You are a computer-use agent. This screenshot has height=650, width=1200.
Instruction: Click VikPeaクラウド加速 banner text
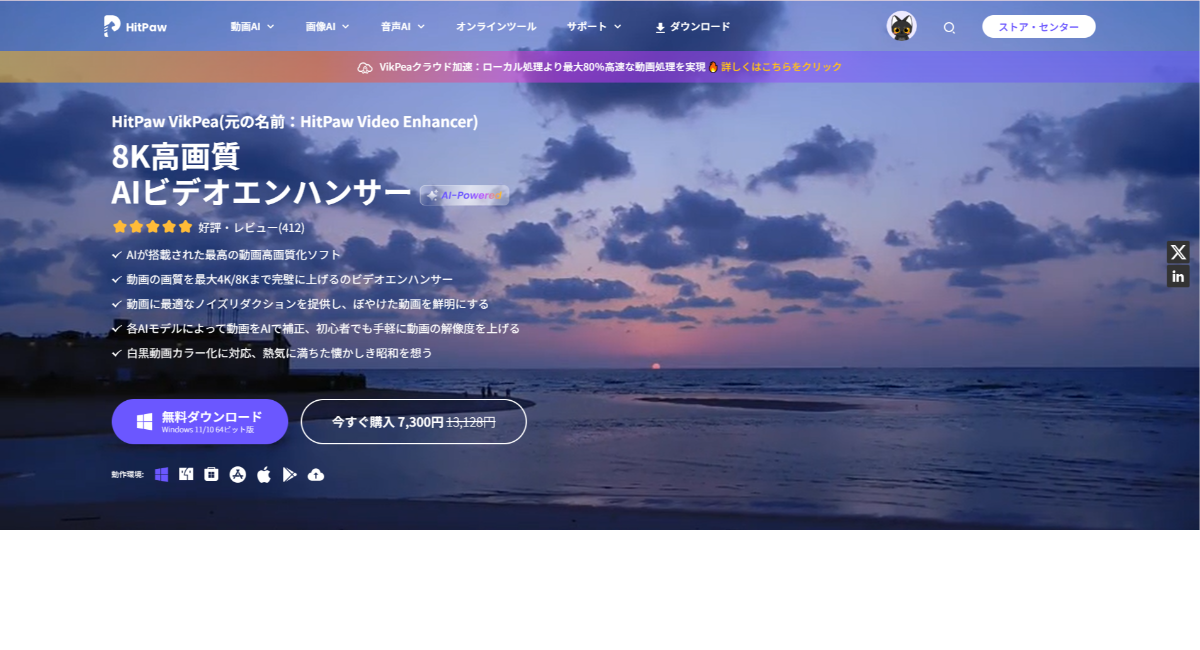coord(542,67)
